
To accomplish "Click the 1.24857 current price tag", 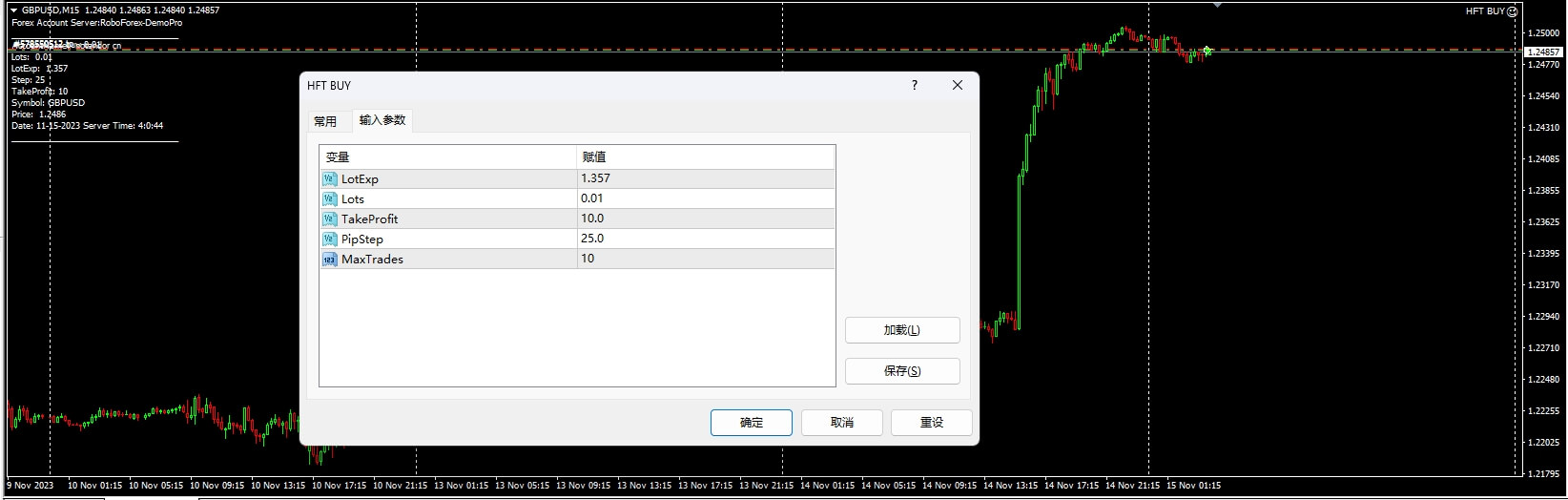I will 1544,52.
